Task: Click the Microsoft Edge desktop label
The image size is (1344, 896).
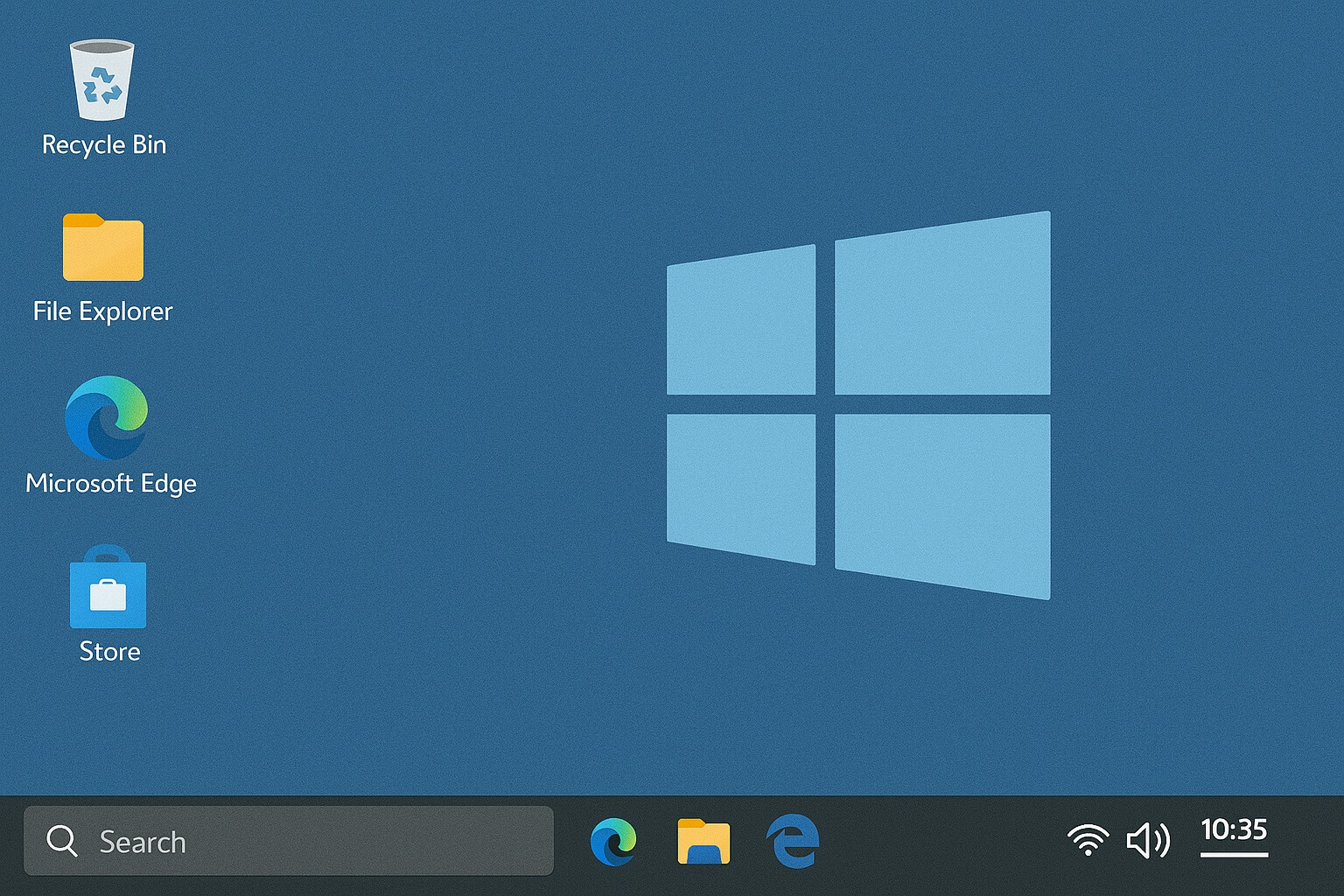Action: pyautogui.click(x=111, y=482)
